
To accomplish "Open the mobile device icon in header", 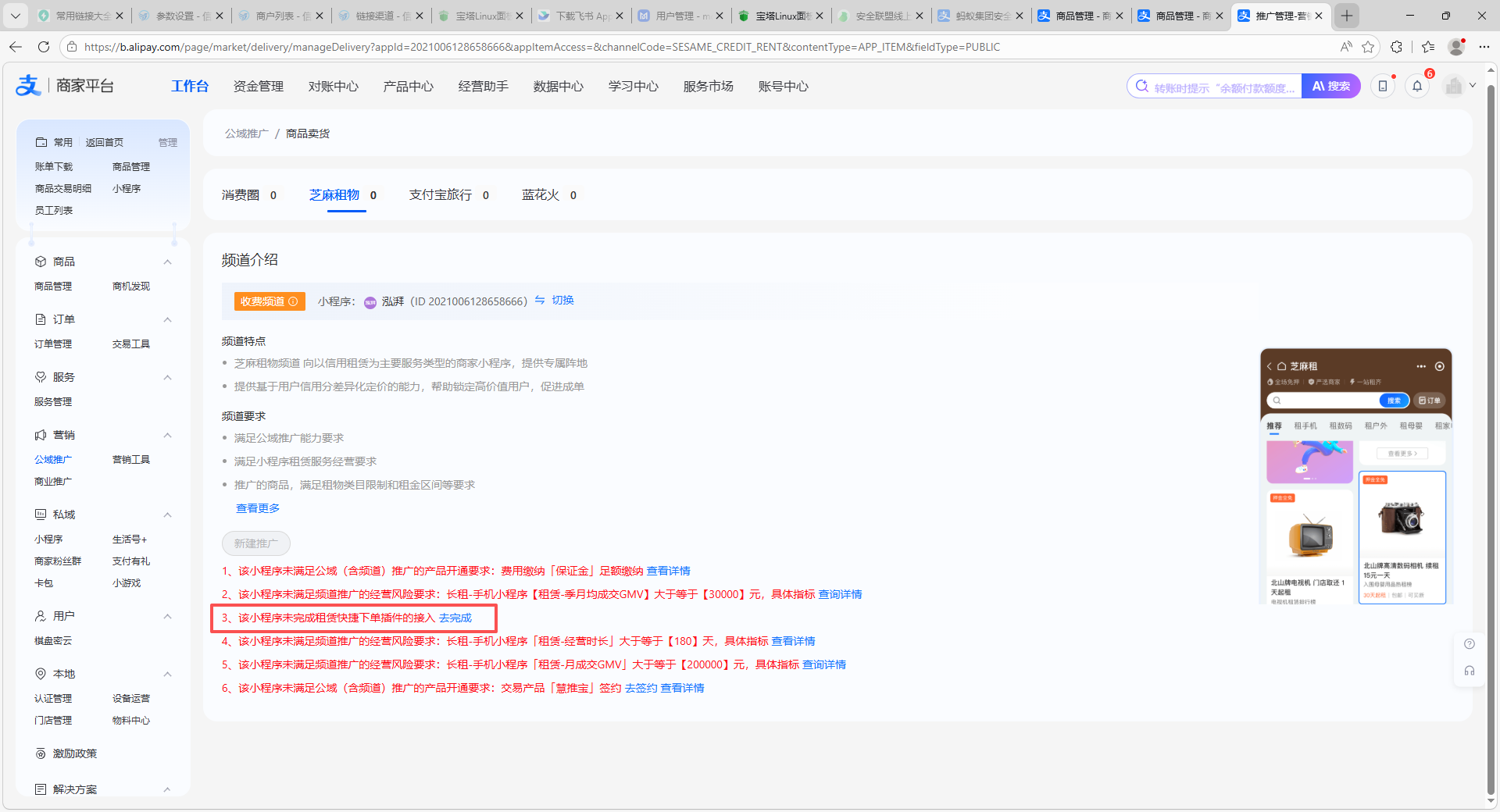I will (1382, 87).
